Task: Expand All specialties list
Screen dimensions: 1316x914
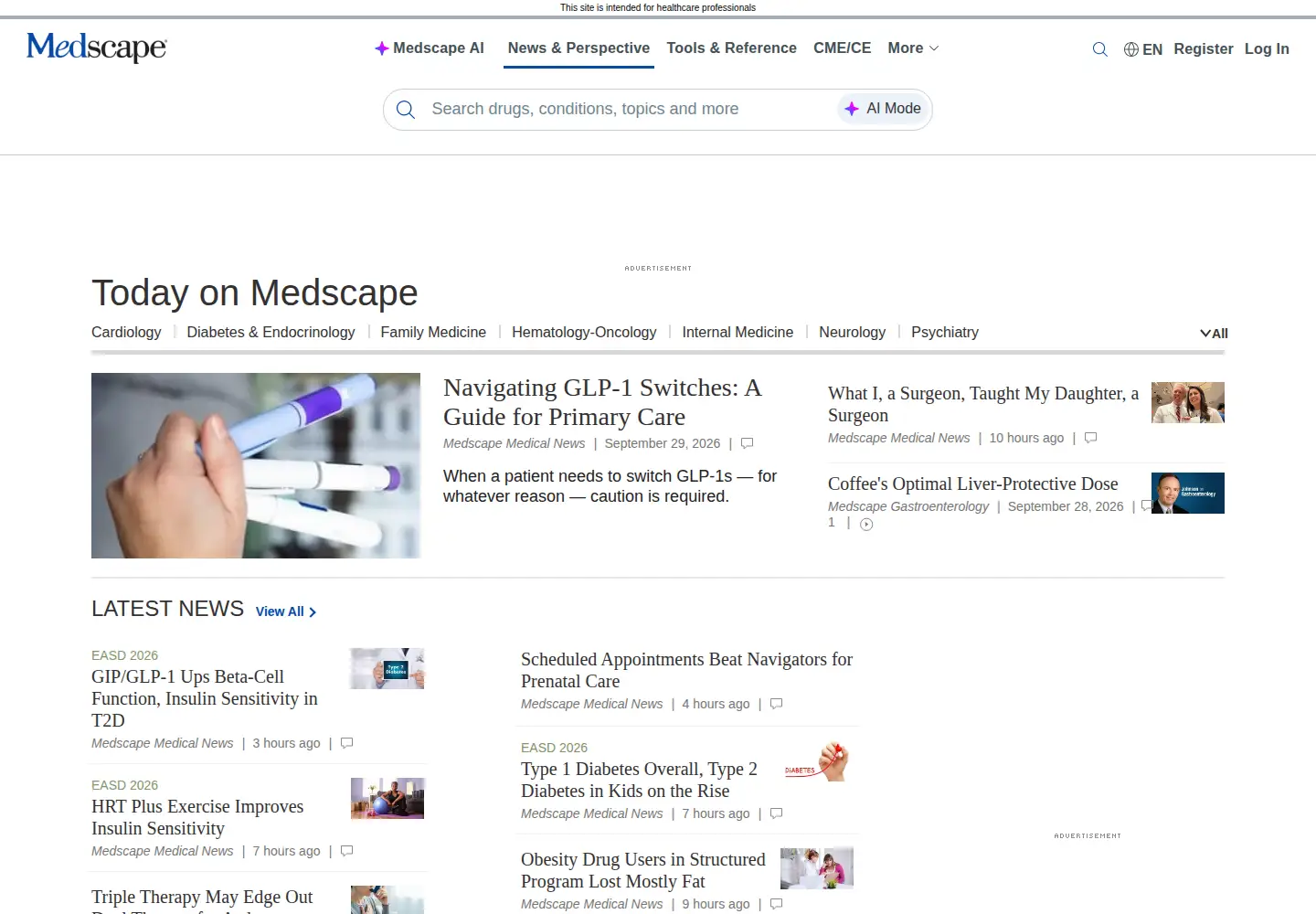Action: click(1214, 334)
